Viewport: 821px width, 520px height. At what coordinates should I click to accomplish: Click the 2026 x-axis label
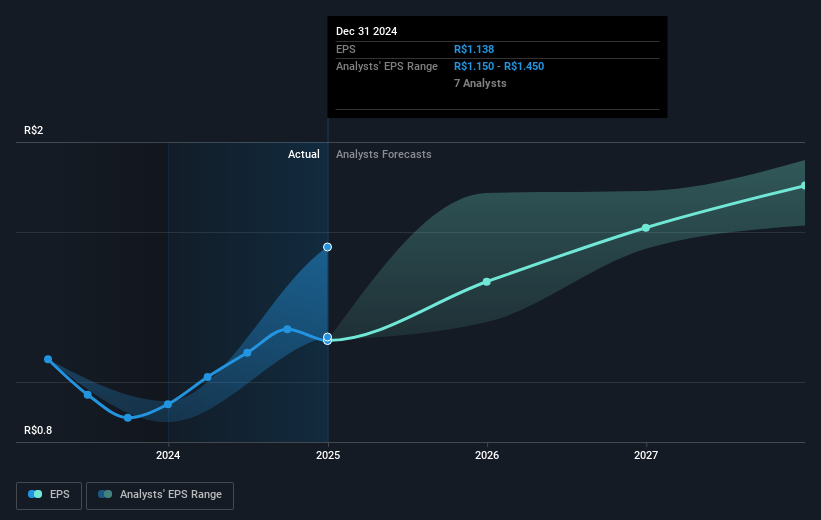487,455
